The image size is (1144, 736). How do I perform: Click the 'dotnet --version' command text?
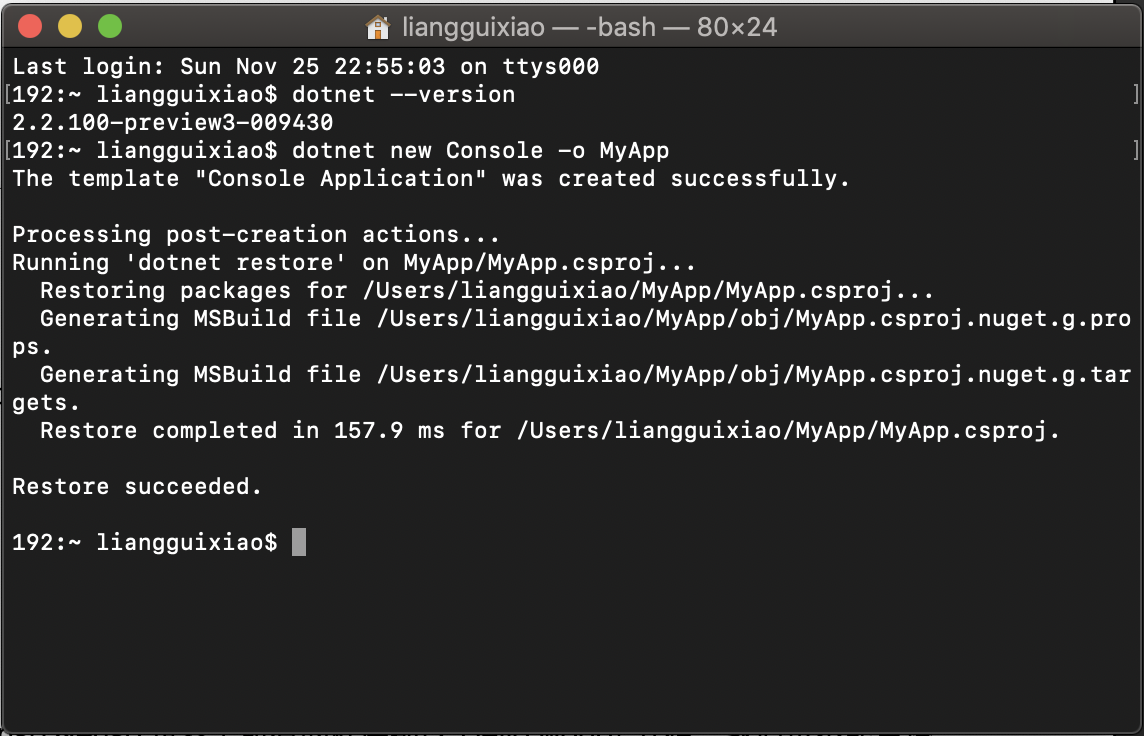click(403, 95)
